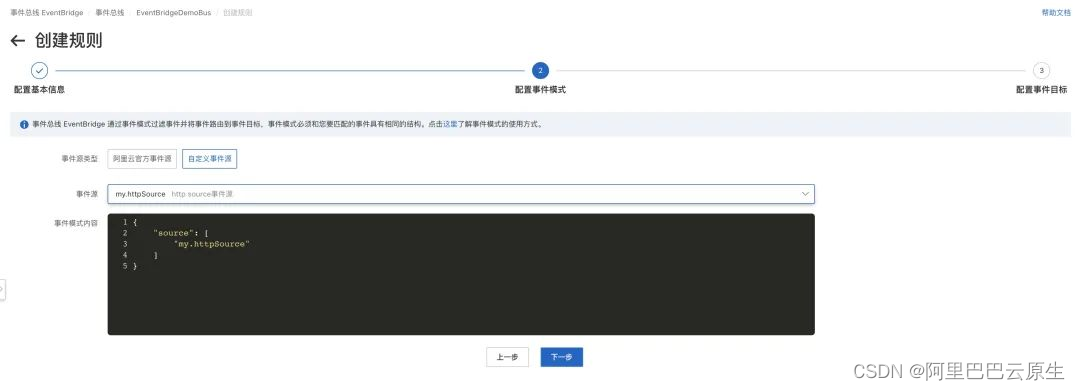Select 自定义事件源 source type

(209, 158)
